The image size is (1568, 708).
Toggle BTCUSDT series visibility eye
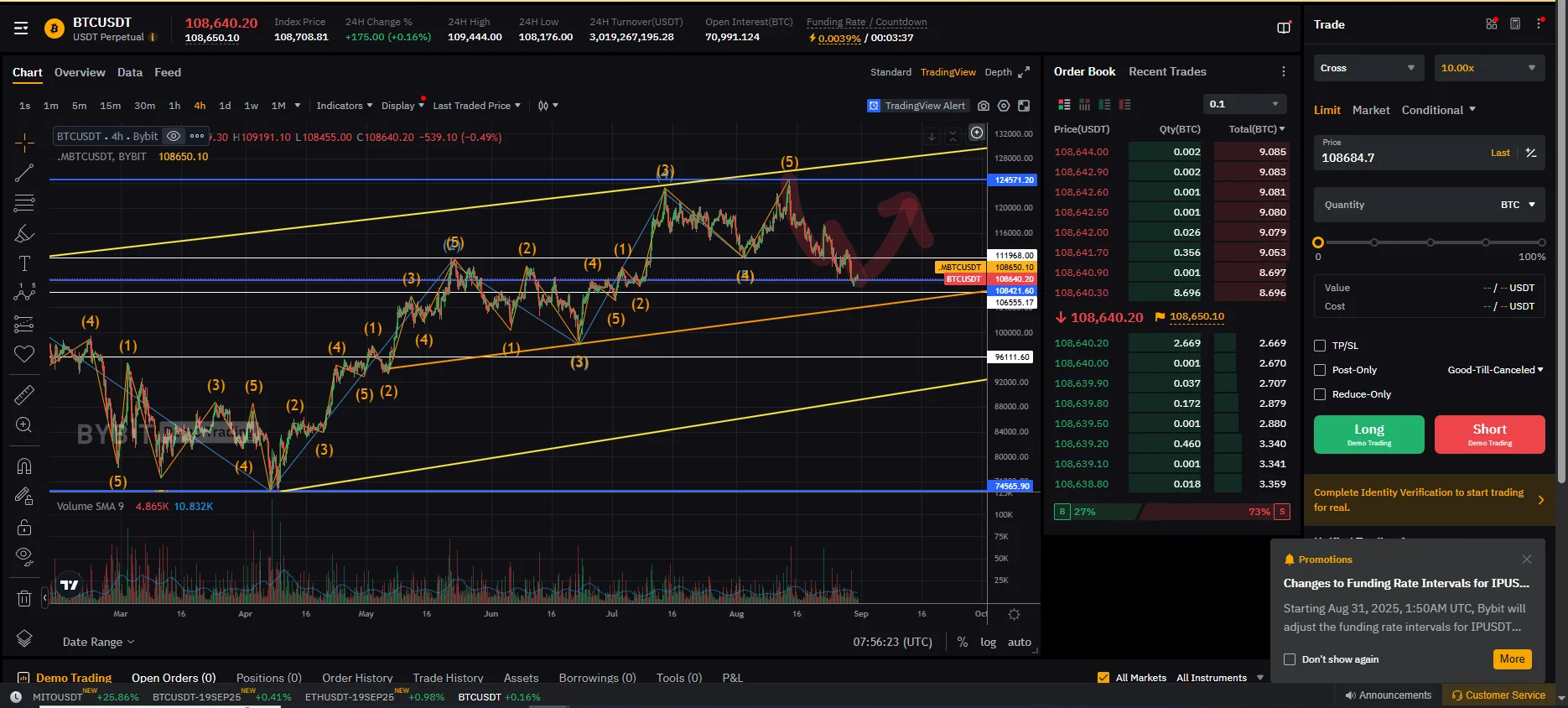coord(174,136)
